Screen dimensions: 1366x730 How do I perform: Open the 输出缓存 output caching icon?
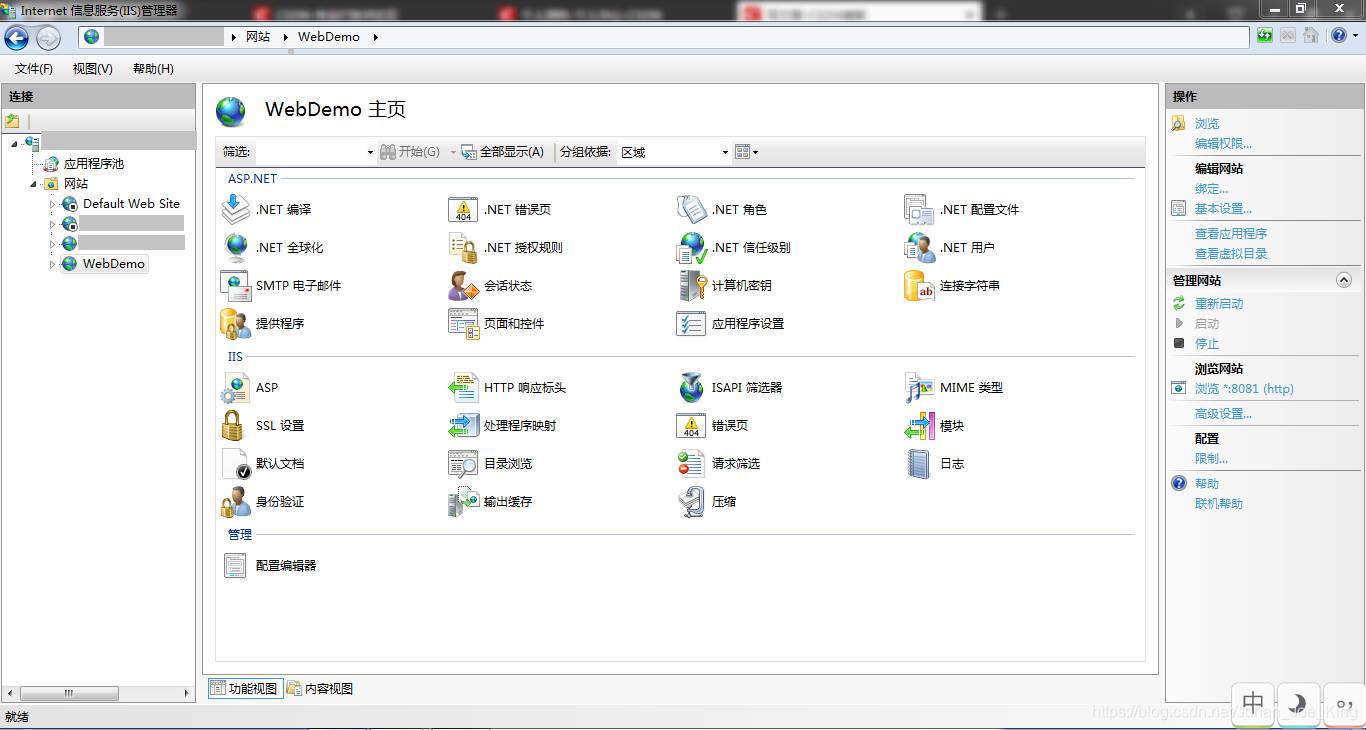pyautogui.click(x=463, y=501)
